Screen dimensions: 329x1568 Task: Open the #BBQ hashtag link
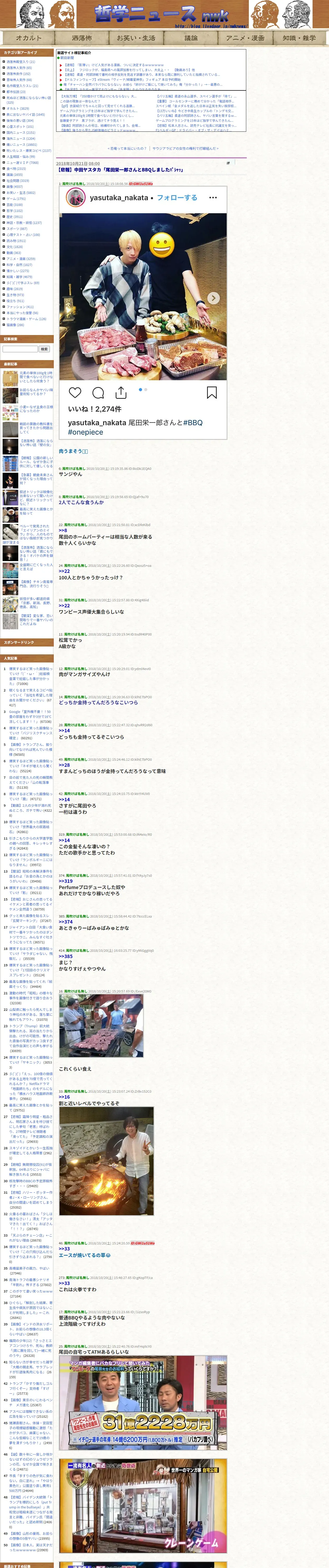tap(192, 422)
